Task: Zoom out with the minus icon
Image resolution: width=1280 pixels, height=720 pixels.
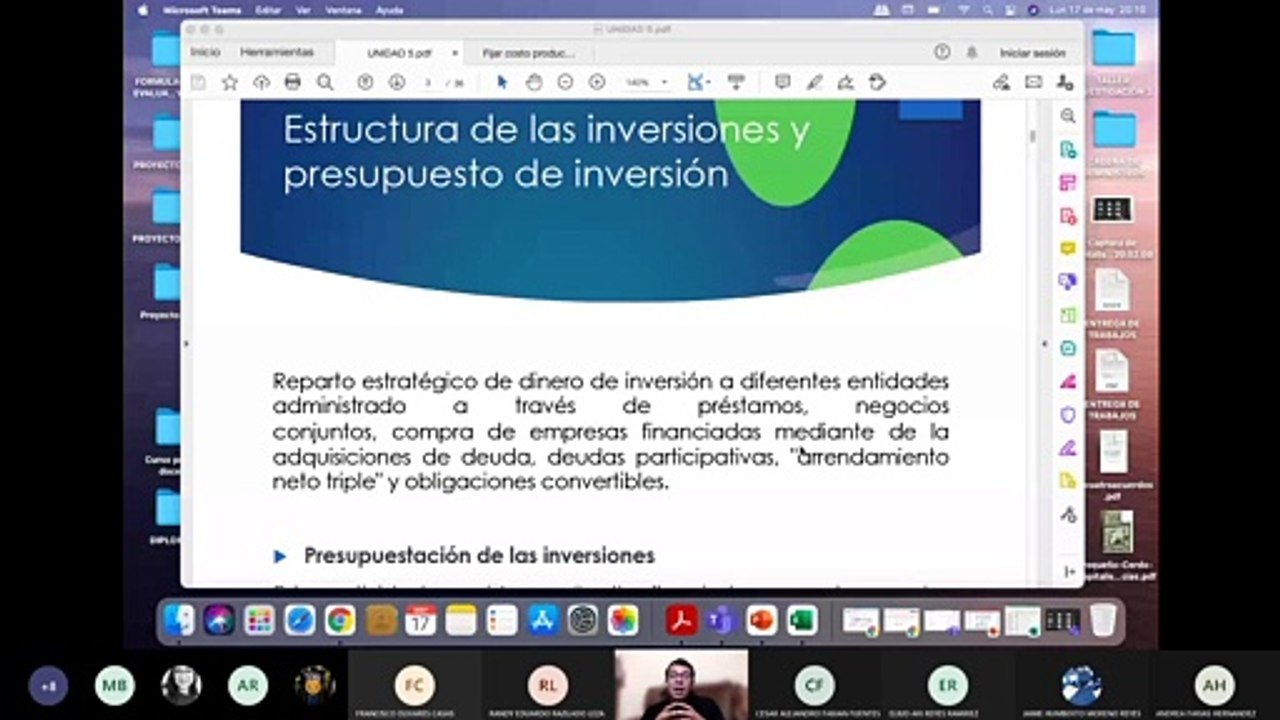Action: [x=565, y=82]
